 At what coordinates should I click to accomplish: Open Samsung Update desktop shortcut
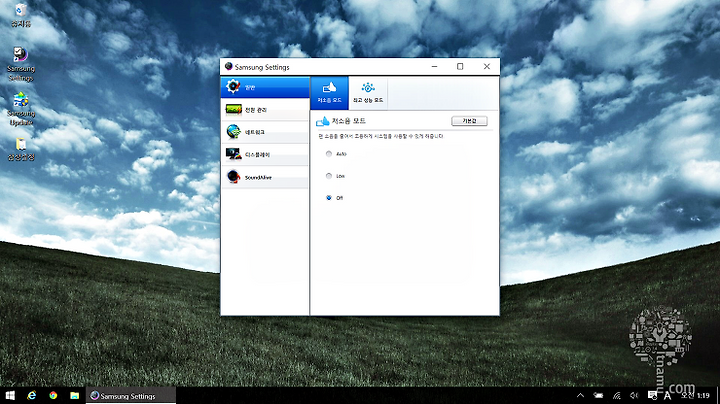tap(21, 109)
